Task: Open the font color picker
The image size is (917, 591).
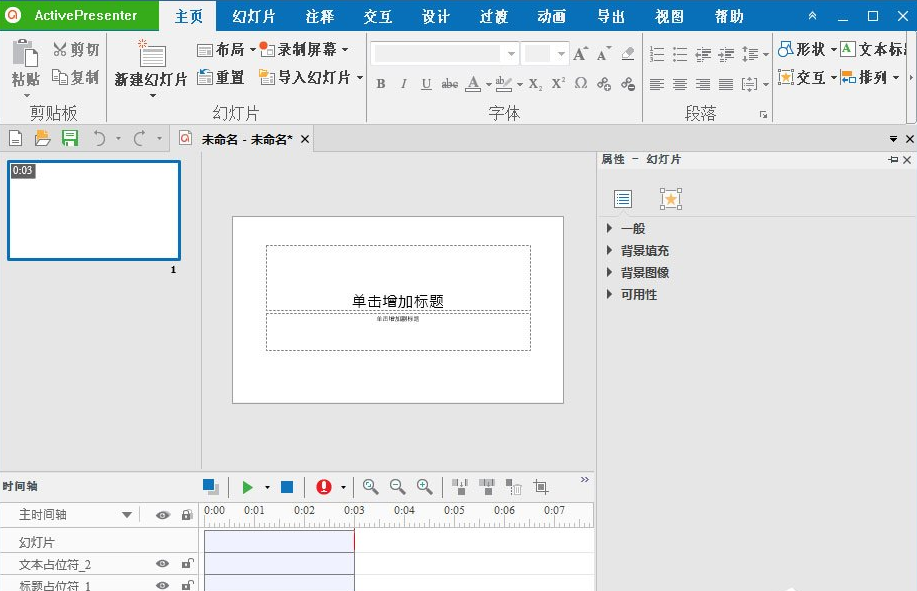Action: coord(473,84)
